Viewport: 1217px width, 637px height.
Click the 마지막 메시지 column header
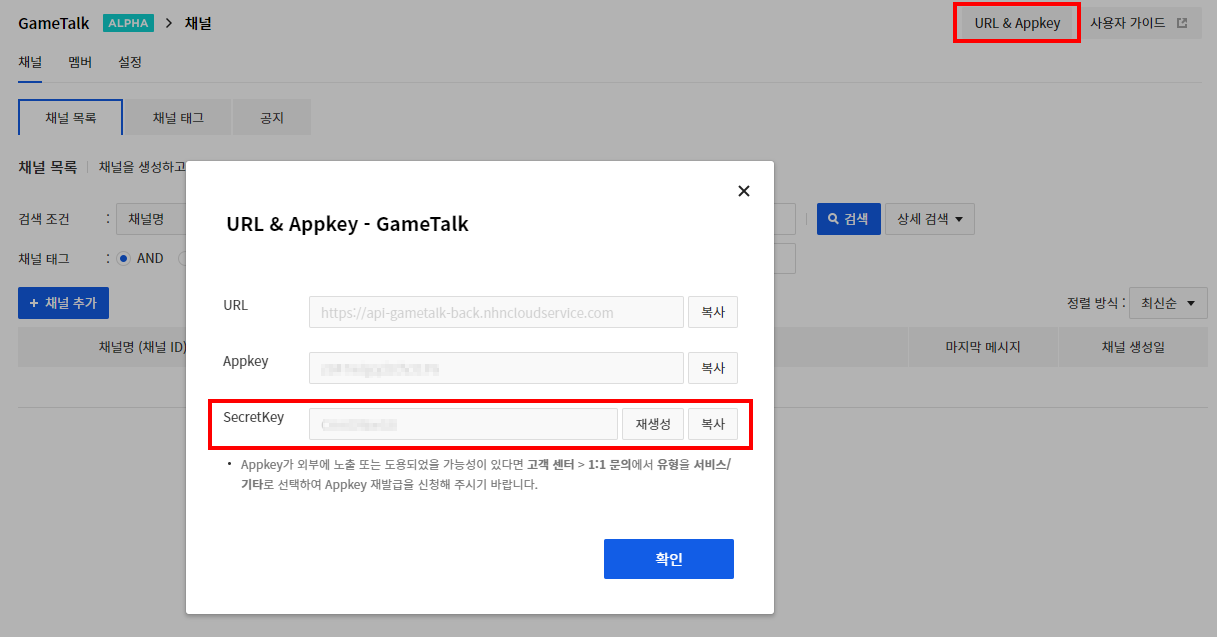point(983,347)
